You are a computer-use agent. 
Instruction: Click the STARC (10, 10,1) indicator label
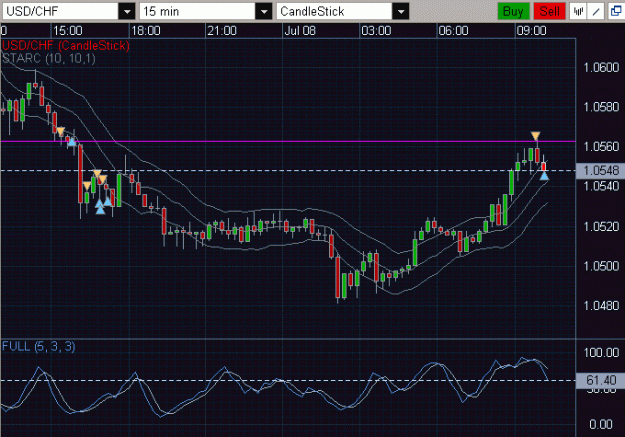(49, 59)
